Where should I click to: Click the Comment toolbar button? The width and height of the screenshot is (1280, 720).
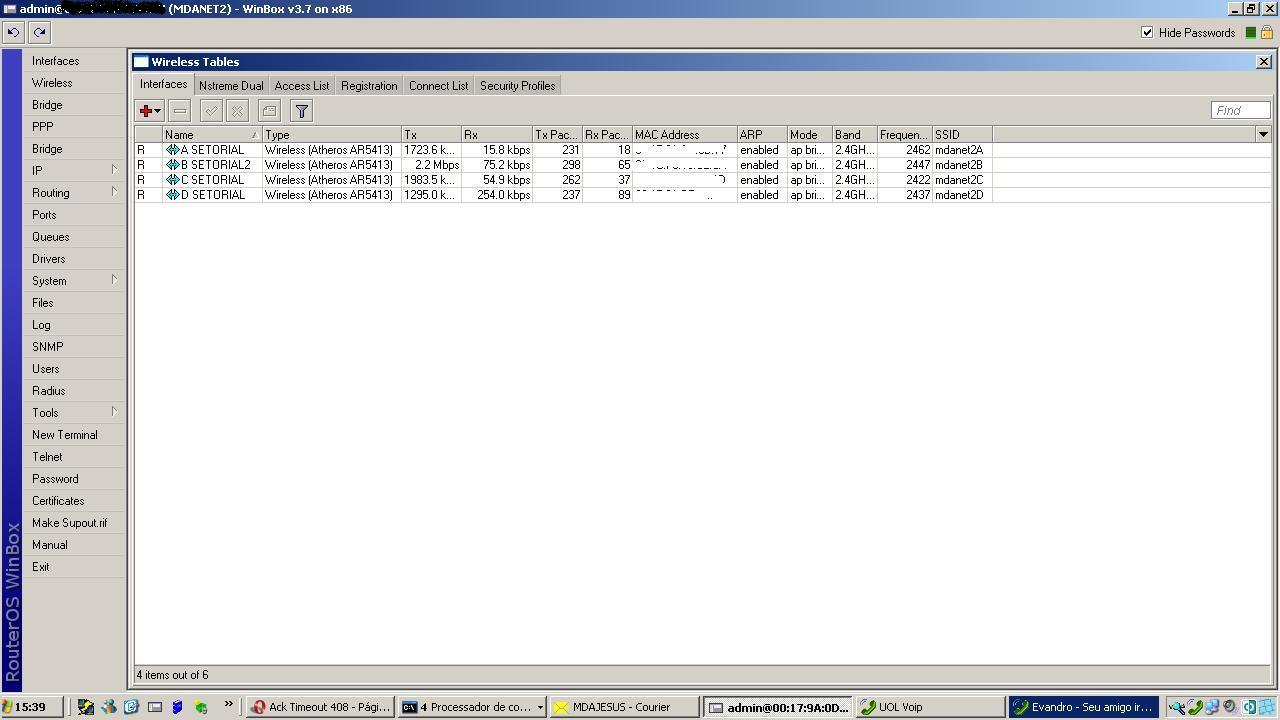coord(269,111)
